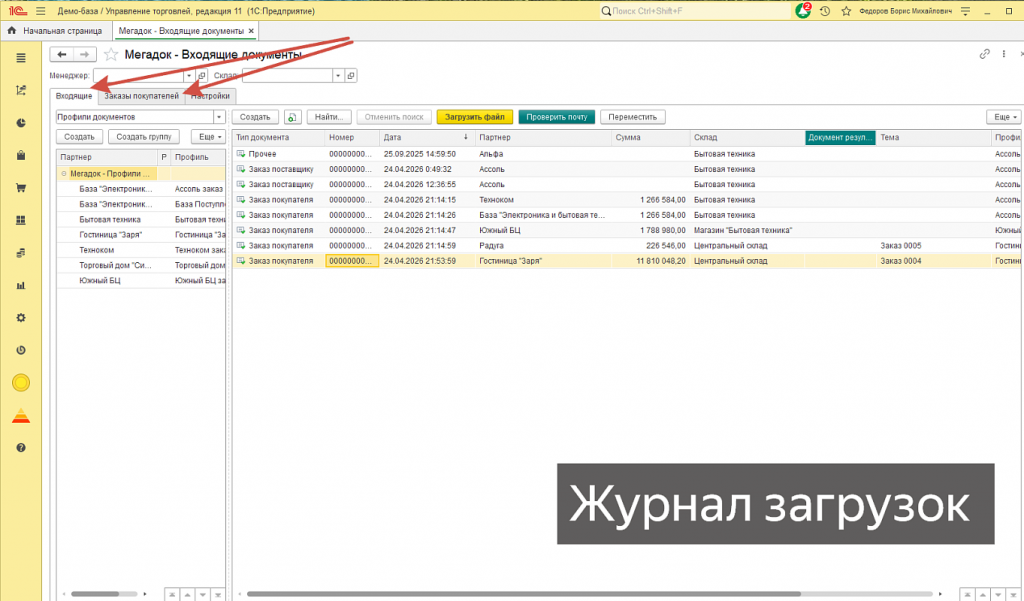Go forward with the right arrow button
Screen dimensions: 1024x601
click(85, 54)
